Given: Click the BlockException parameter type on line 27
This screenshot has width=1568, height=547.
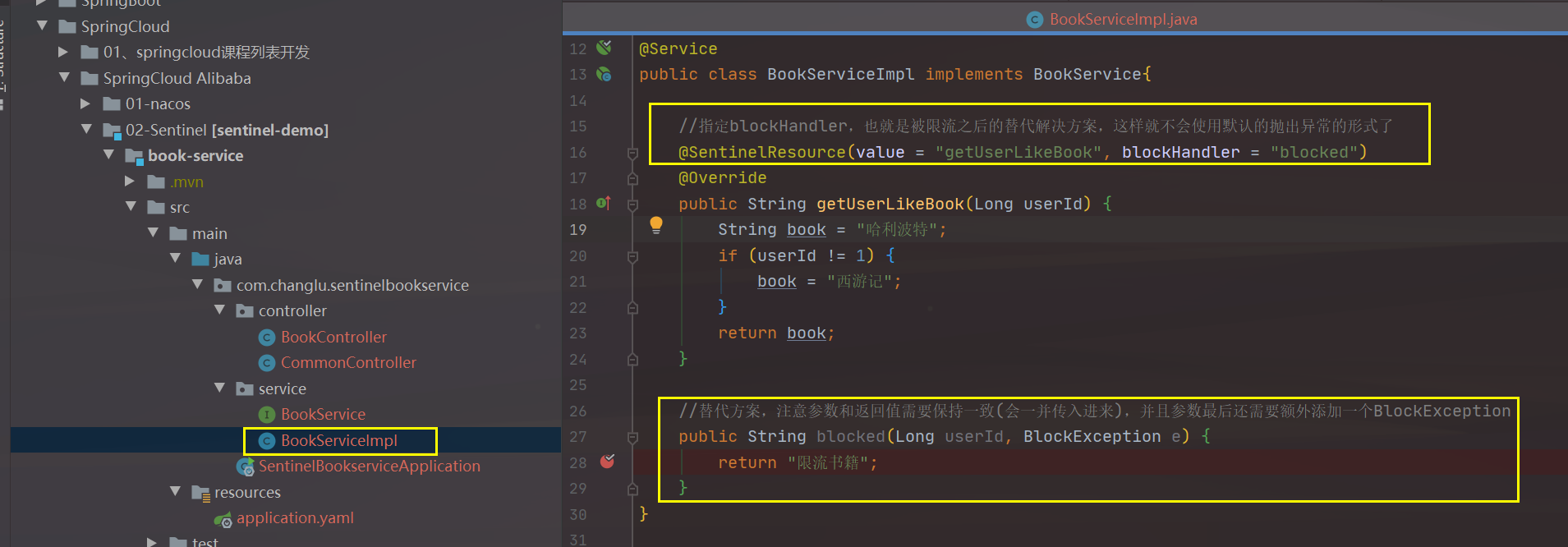Looking at the screenshot, I should click(x=1092, y=436).
